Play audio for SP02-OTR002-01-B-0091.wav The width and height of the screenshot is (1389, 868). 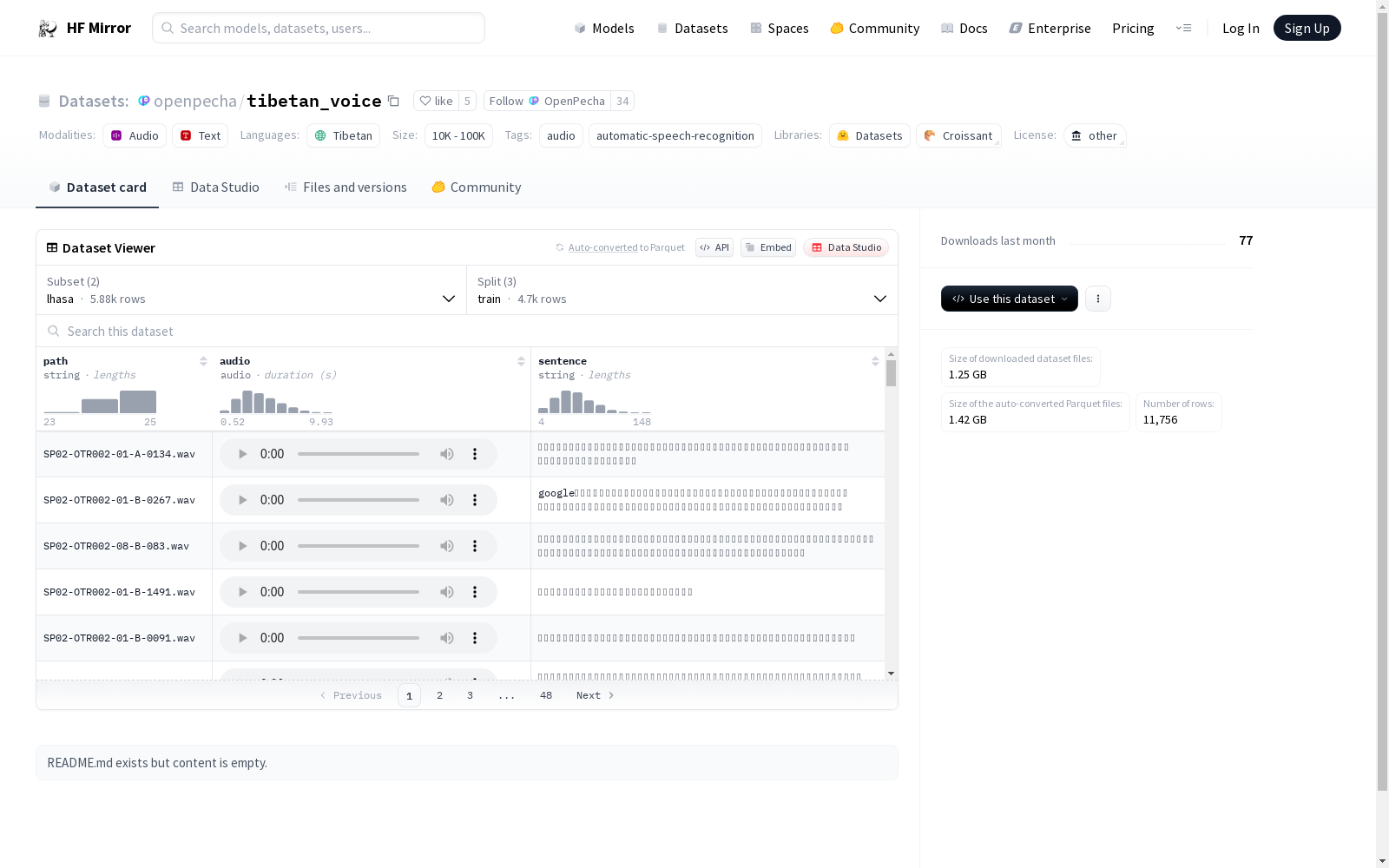242,638
